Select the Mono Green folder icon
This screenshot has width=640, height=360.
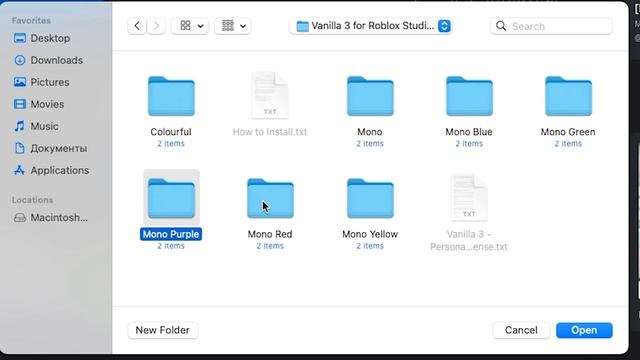pos(569,96)
